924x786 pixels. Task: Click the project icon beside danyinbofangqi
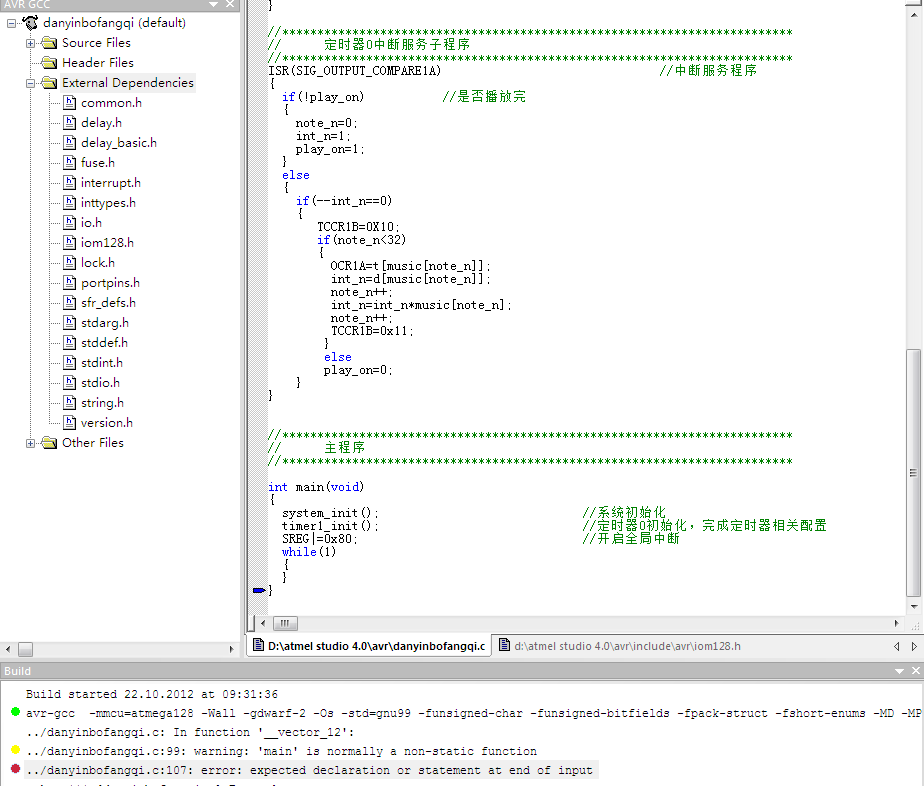coord(30,23)
